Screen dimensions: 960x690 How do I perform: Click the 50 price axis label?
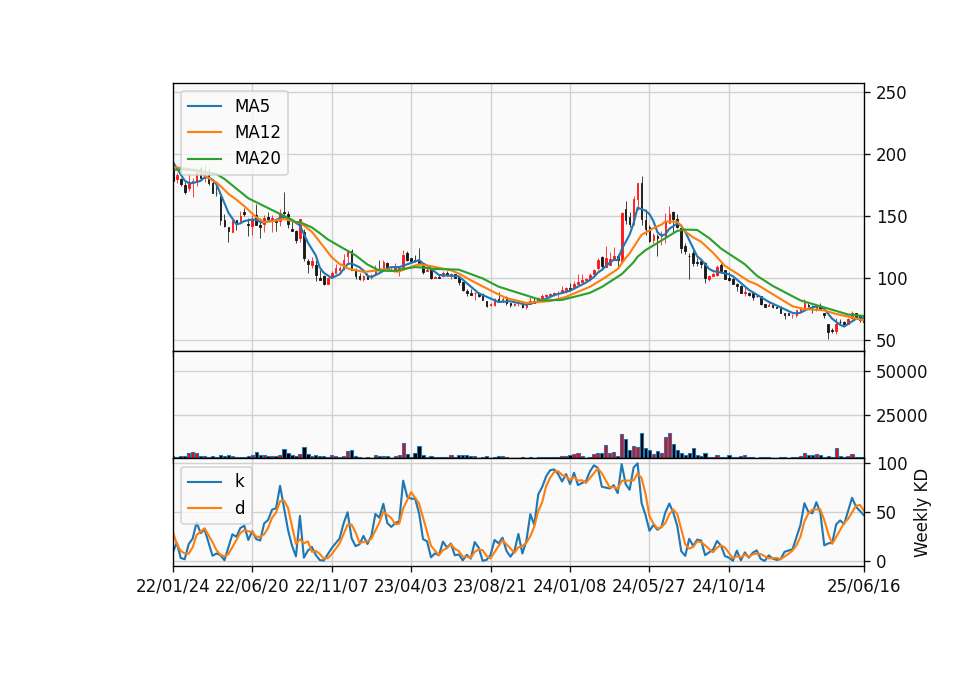coord(886,341)
